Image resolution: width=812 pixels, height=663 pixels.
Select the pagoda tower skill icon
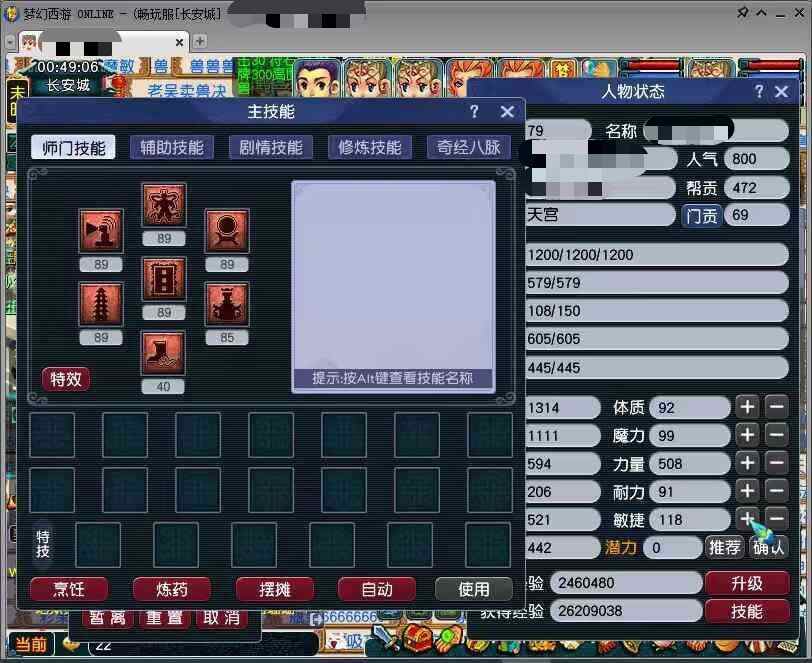tap(101, 304)
